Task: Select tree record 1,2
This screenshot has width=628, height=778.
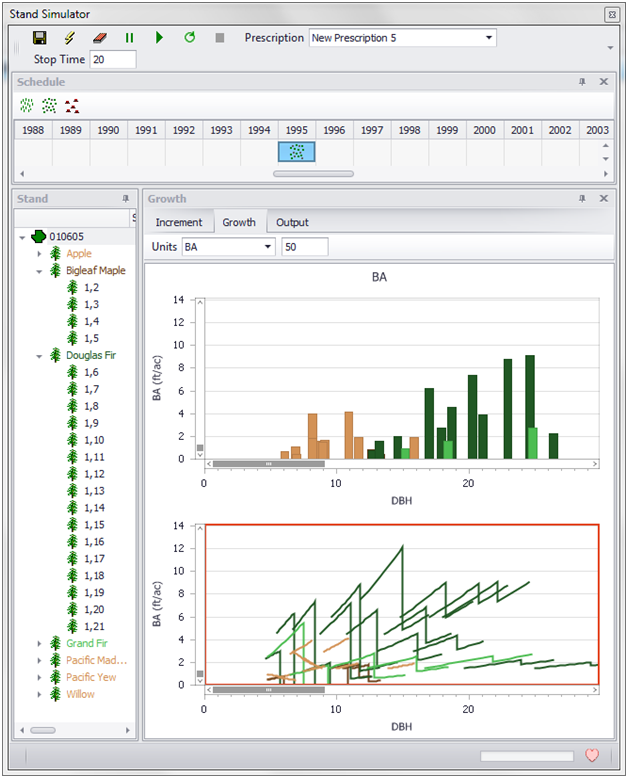Action: coord(91,287)
